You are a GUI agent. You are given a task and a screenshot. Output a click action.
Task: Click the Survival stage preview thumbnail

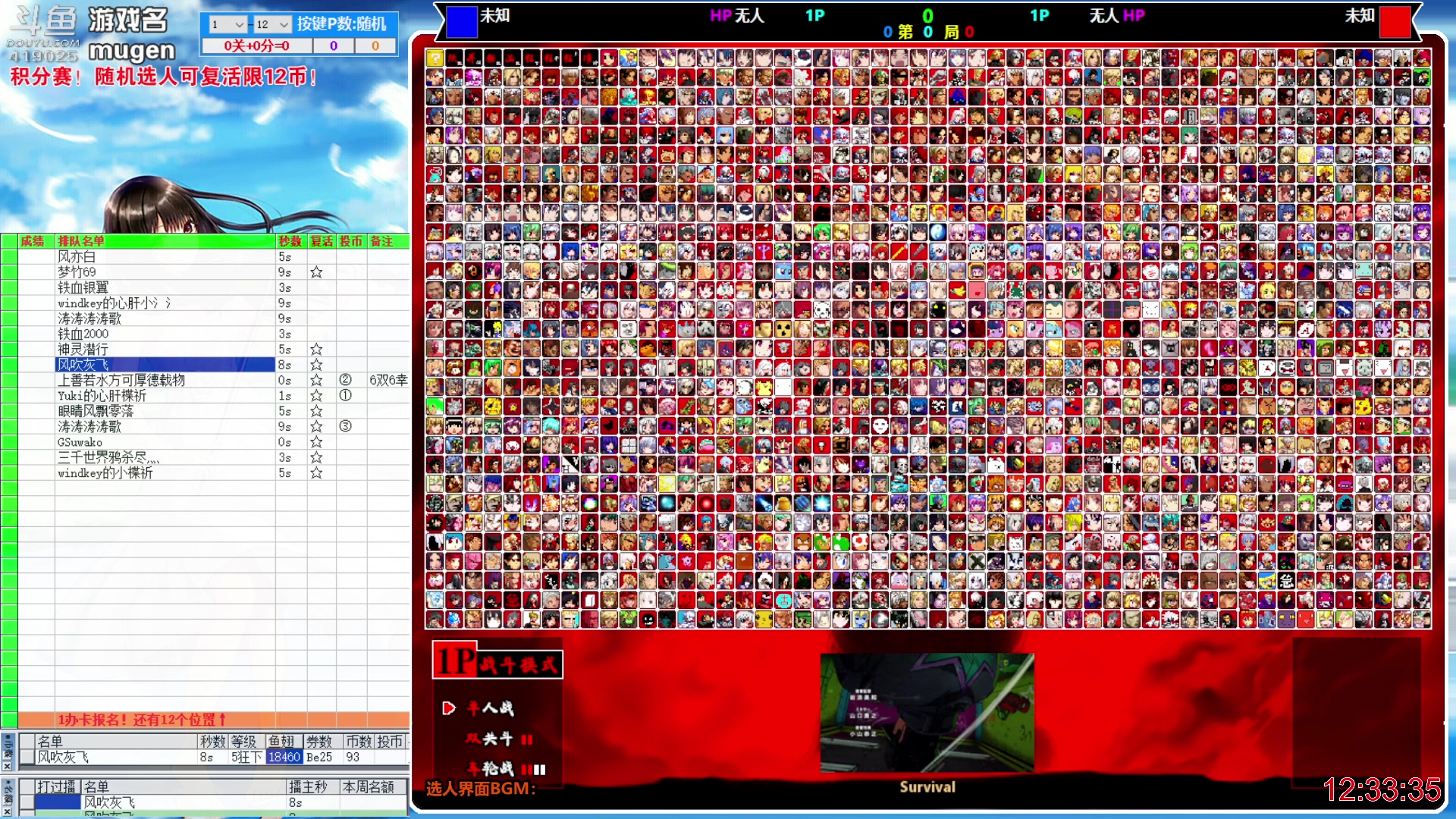(x=927, y=713)
